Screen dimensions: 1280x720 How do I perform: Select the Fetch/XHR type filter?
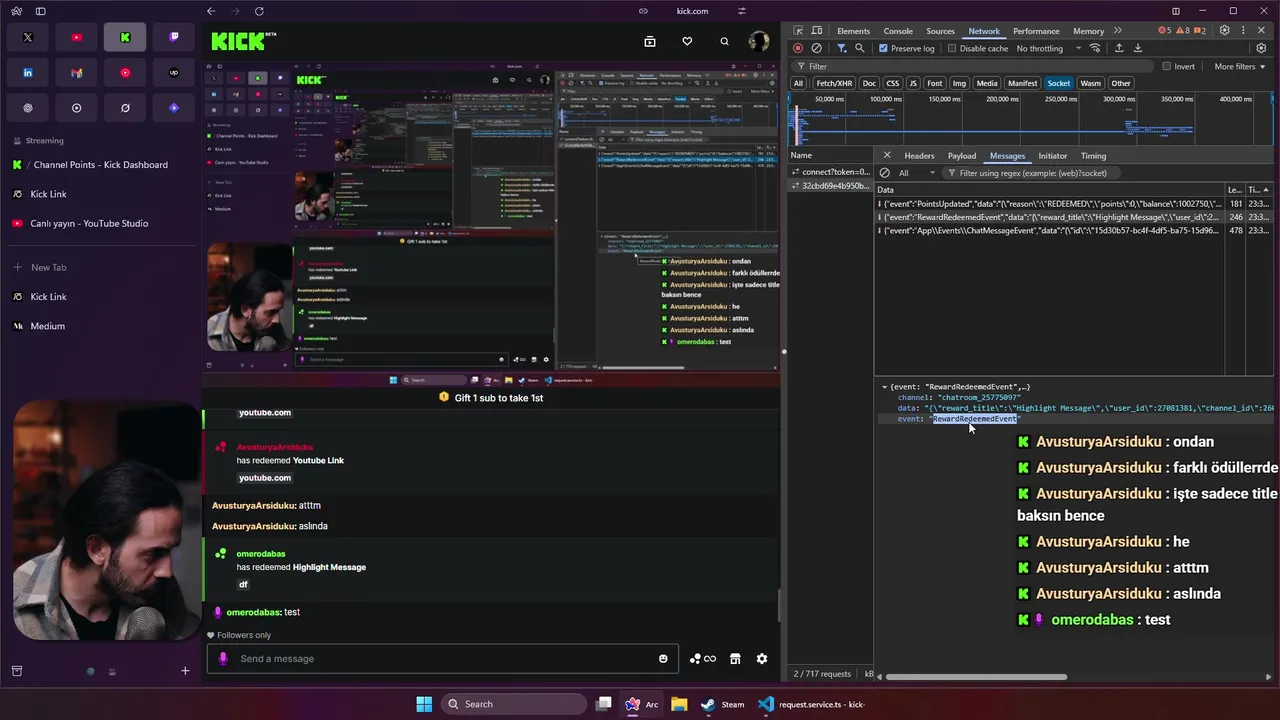(834, 83)
